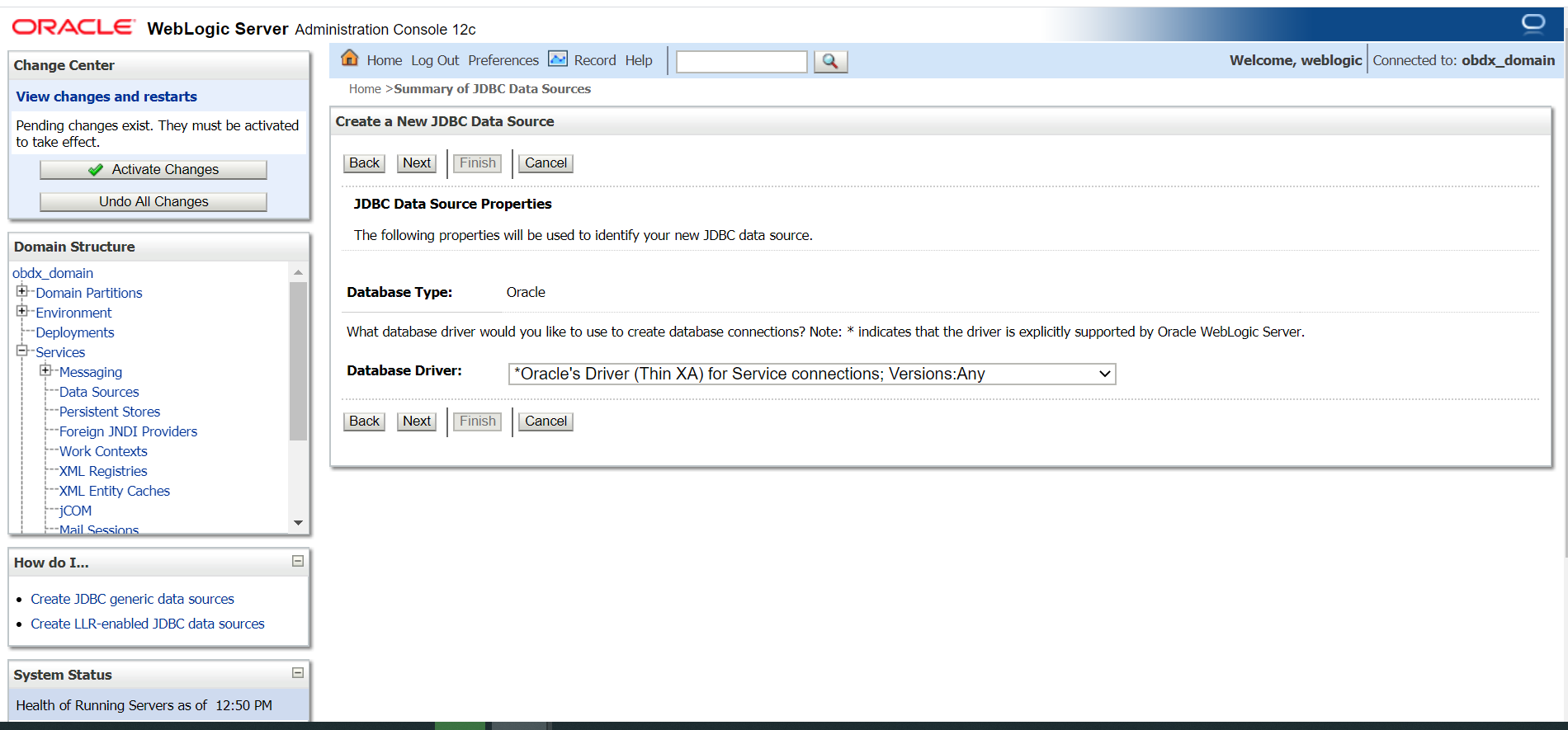Screen dimensions: 1568x730
Task: Click Health of Running Servers status text
Action: pyautogui.click(x=144, y=705)
